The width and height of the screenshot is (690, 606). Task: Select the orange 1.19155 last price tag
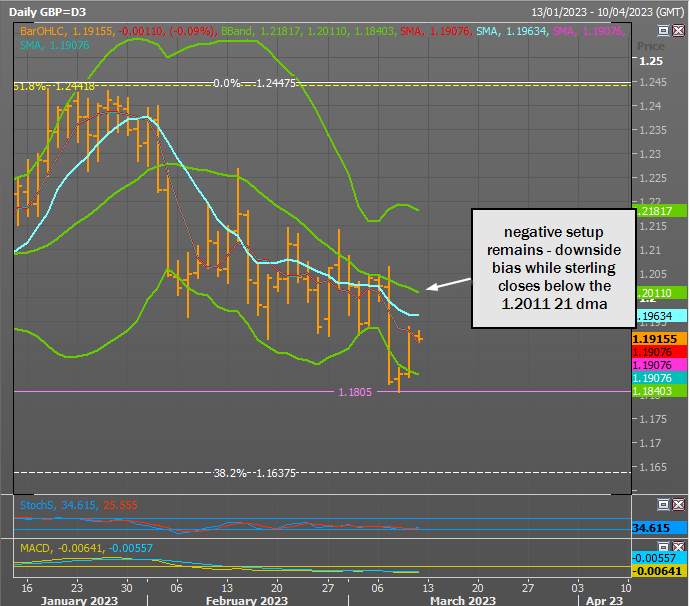(659, 339)
